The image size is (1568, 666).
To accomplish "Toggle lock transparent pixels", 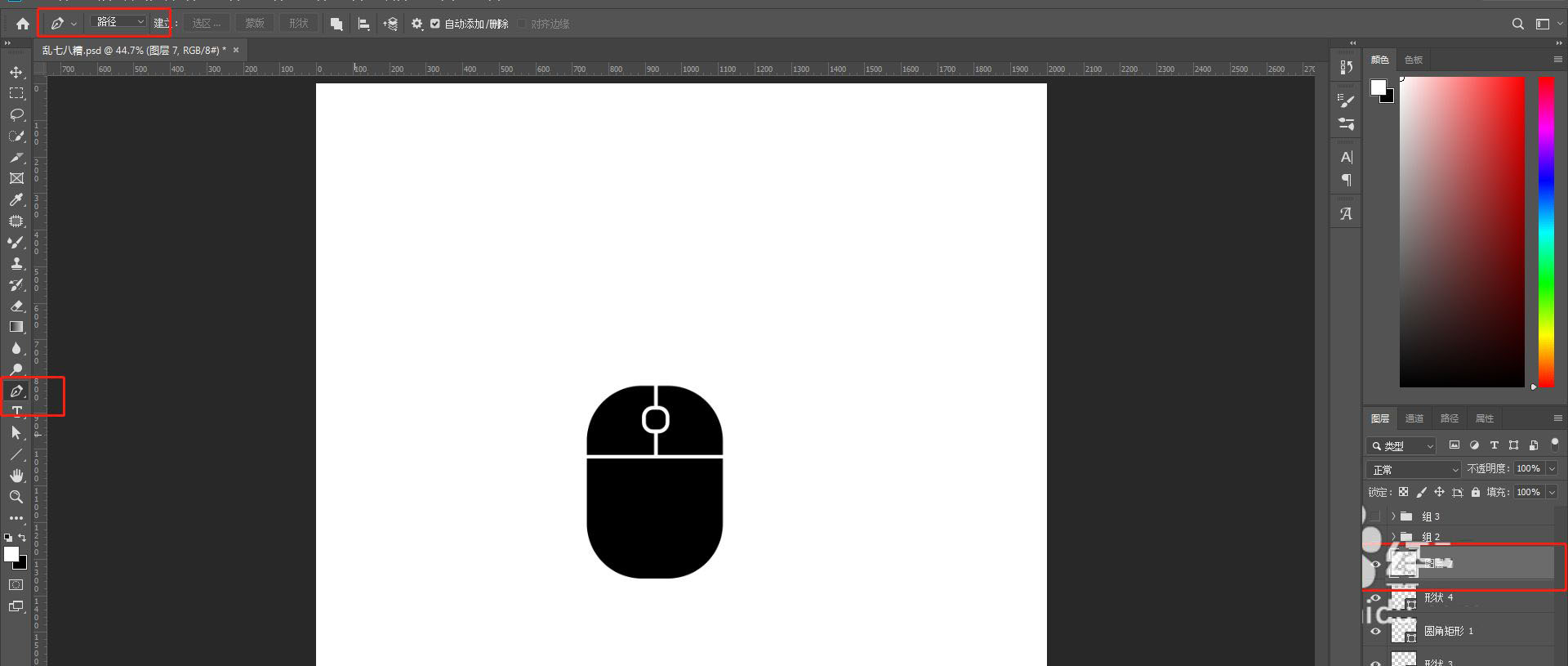I will pyautogui.click(x=1403, y=492).
